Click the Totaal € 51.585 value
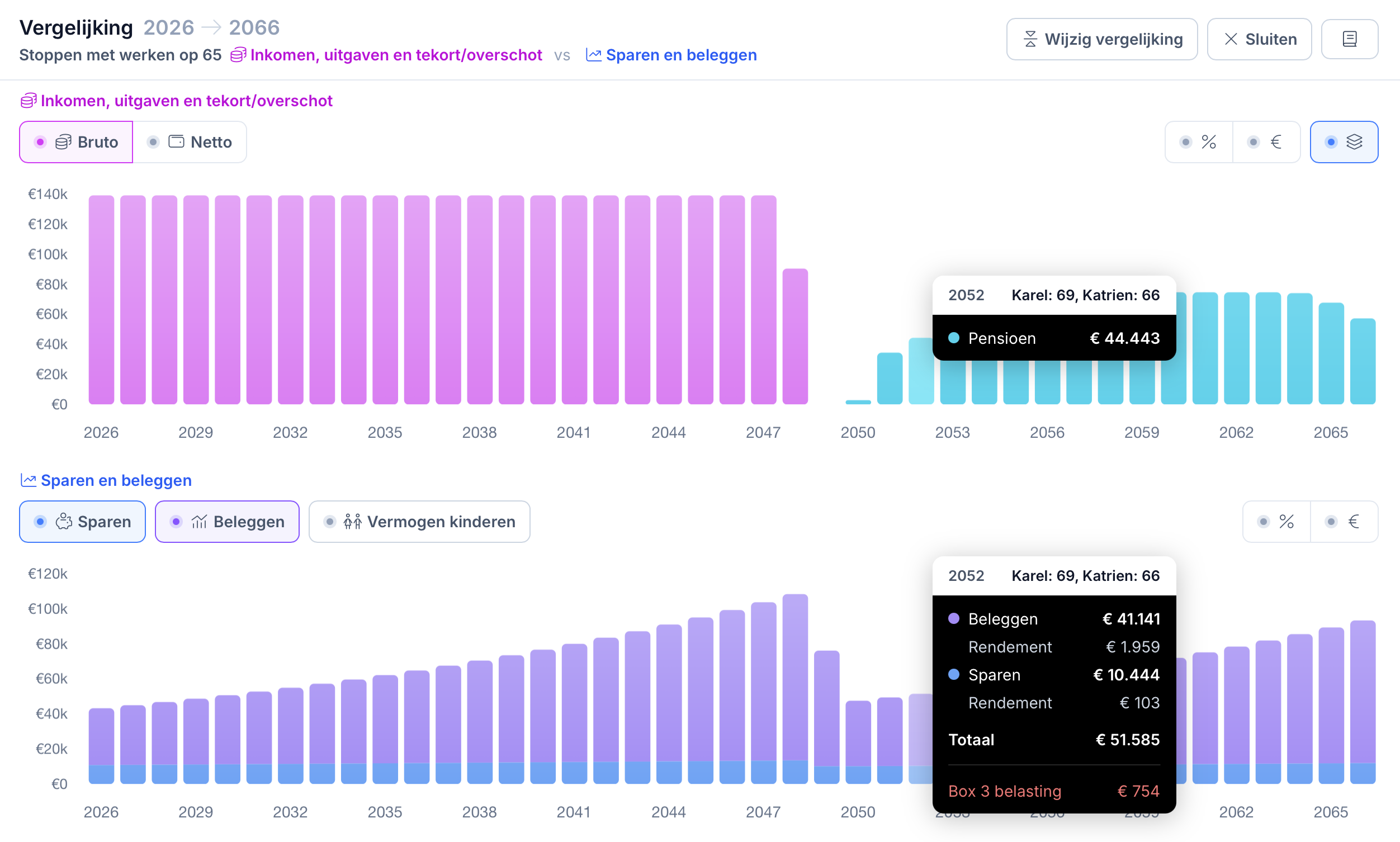 point(1128,740)
